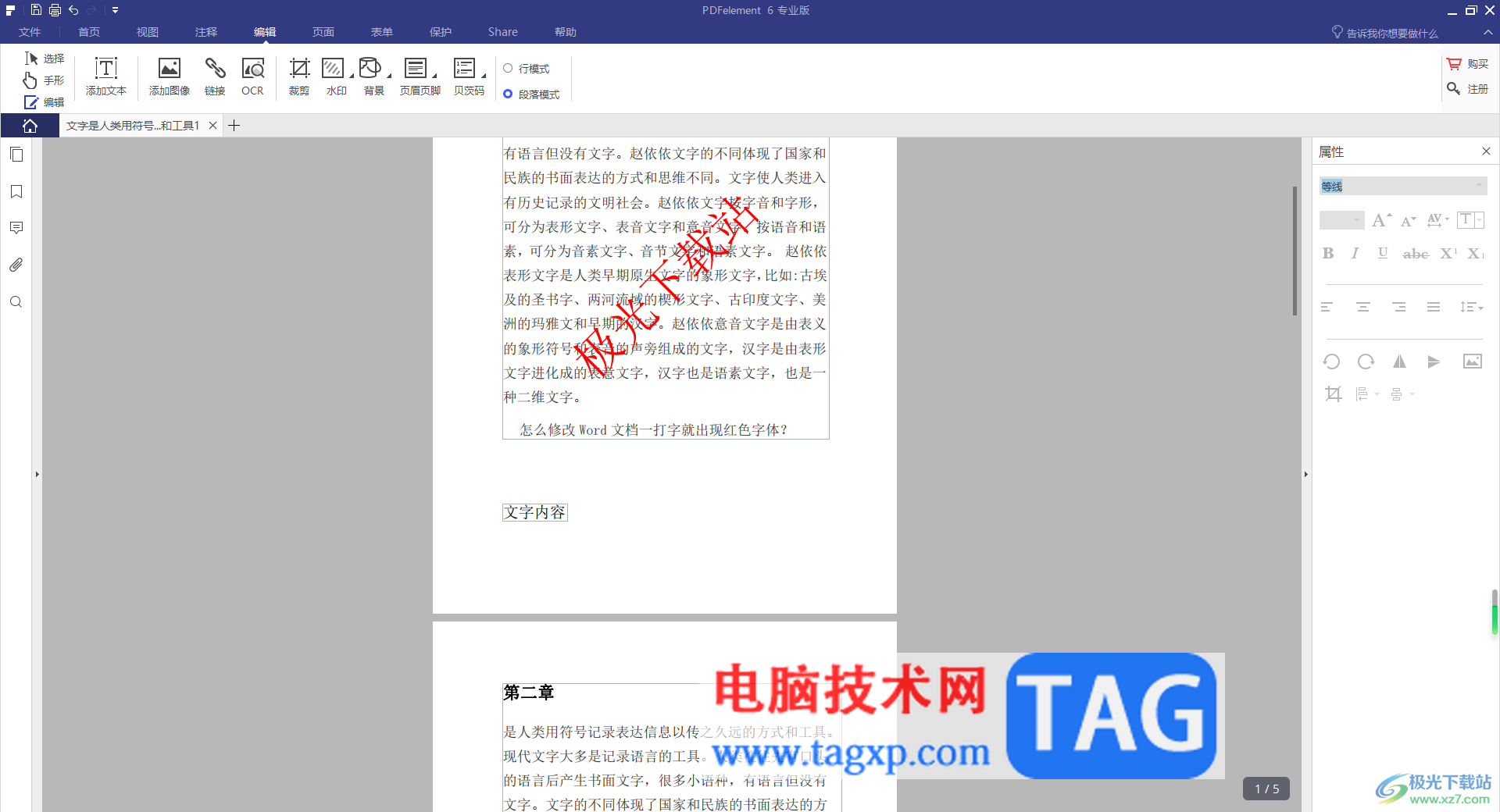Expand the left sidebar with the arrow handle
This screenshot has width=1500, height=812.
37,474
